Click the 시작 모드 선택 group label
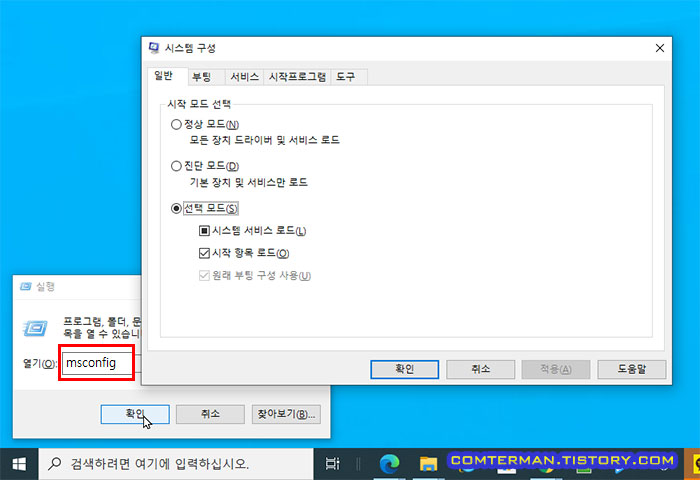 coord(199,104)
